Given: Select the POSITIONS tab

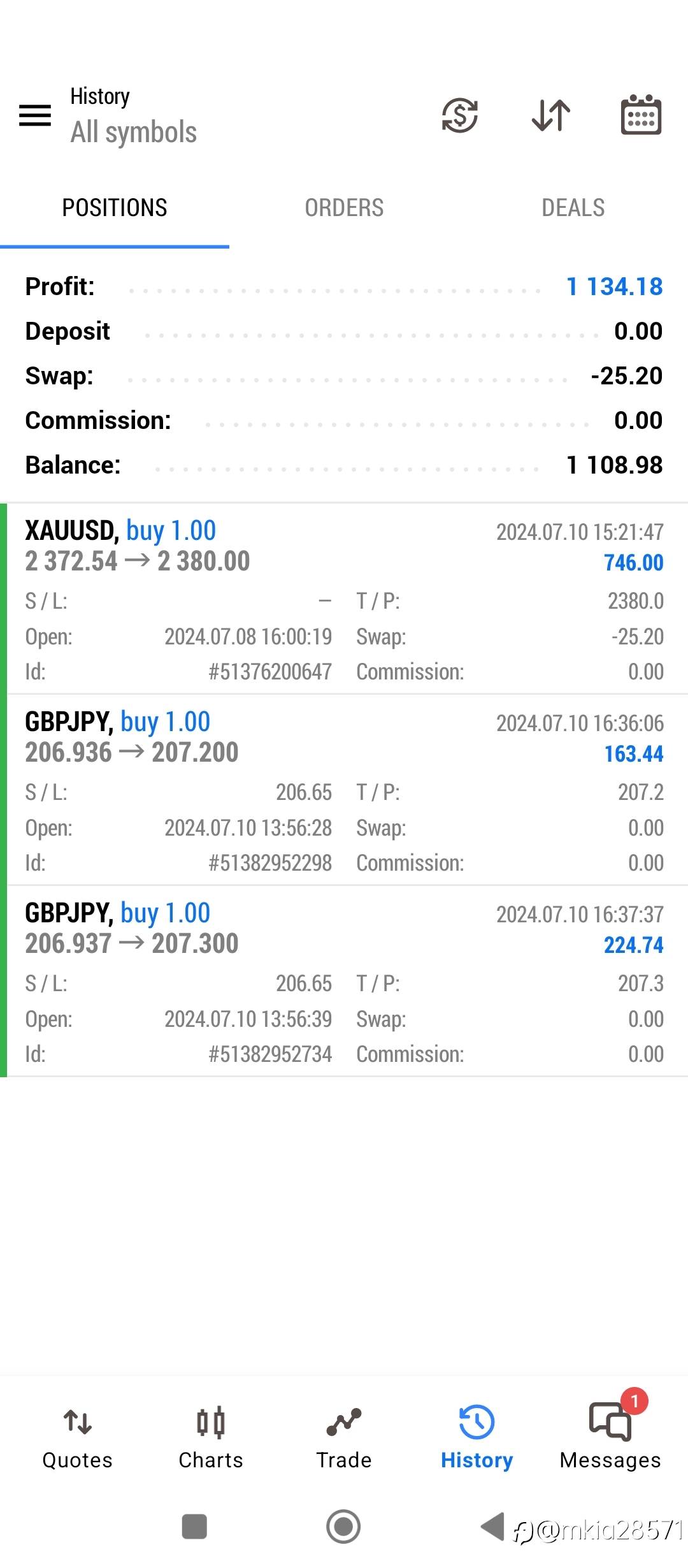Looking at the screenshot, I should 115,208.
